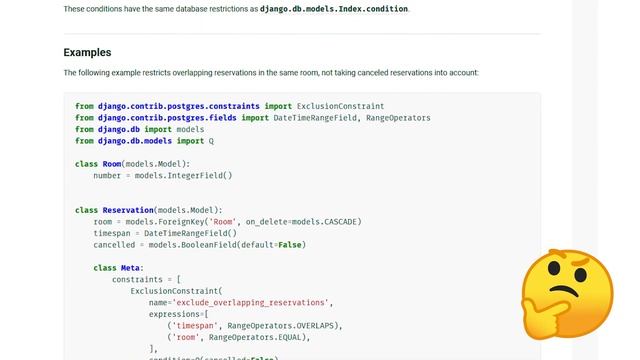Select the 'from django.db import models' line
Screen dimensions: 640x360
(139, 129)
